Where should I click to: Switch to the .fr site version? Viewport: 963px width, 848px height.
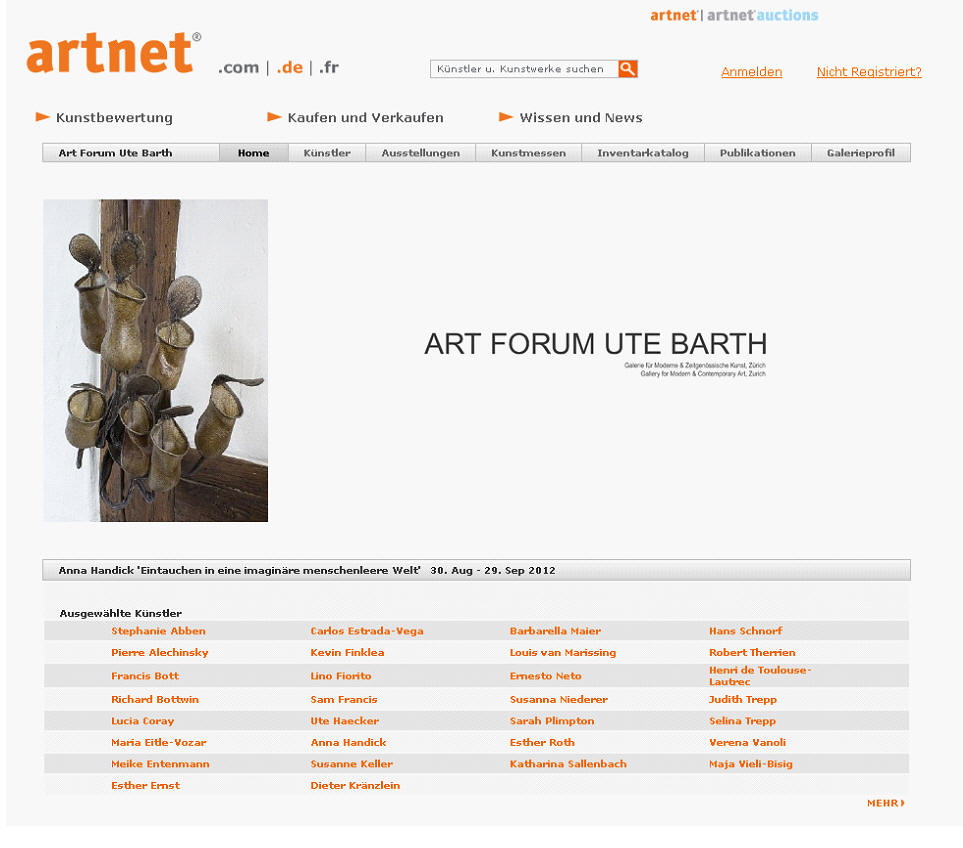pyautogui.click(x=329, y=68)
